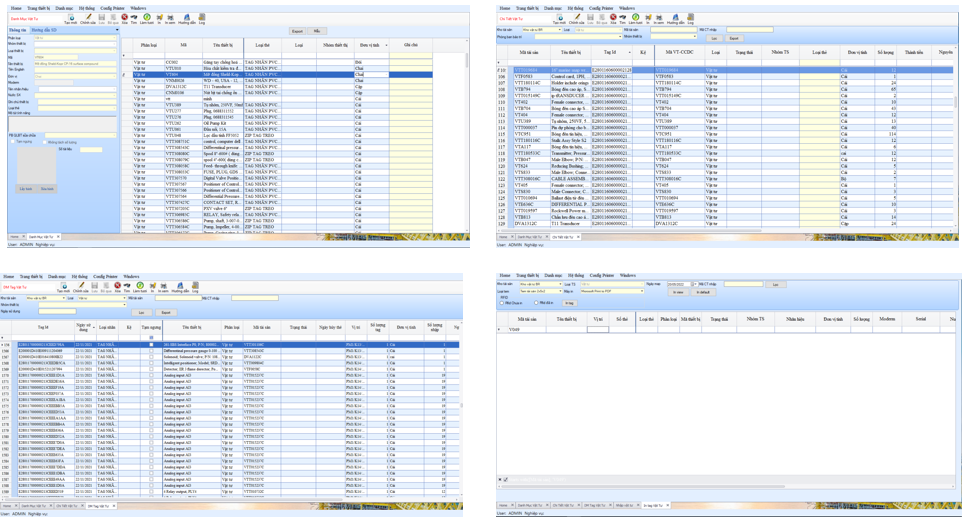Click Log icon in Chi Tiết Vật Tư toolbar

click(691, 18)
